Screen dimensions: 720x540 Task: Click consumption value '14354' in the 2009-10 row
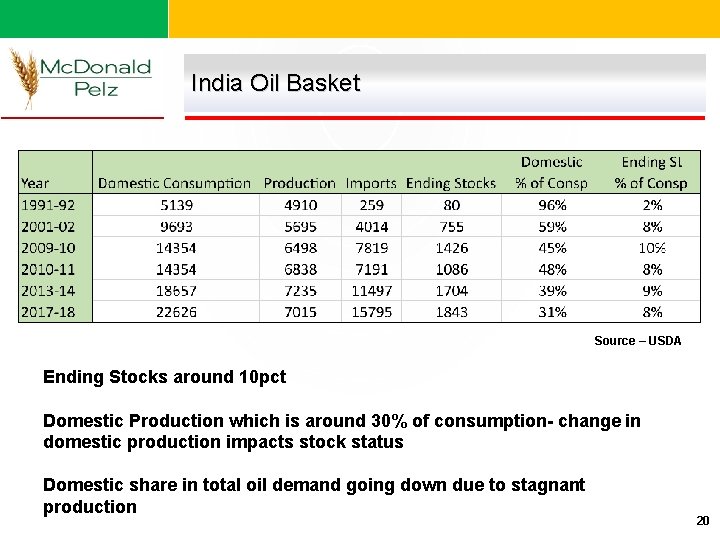(176, 248)
